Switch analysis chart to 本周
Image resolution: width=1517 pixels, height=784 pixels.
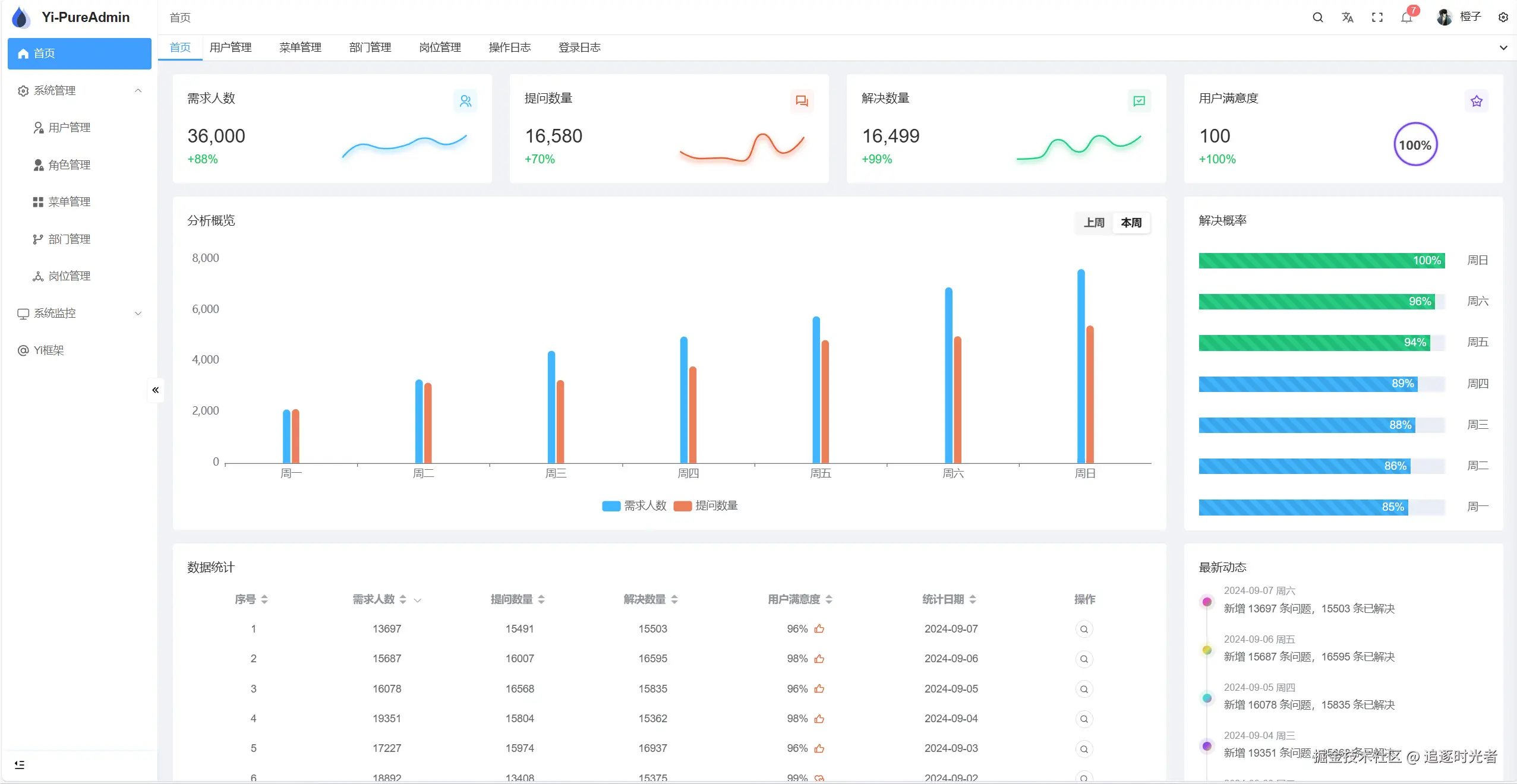1131,223
